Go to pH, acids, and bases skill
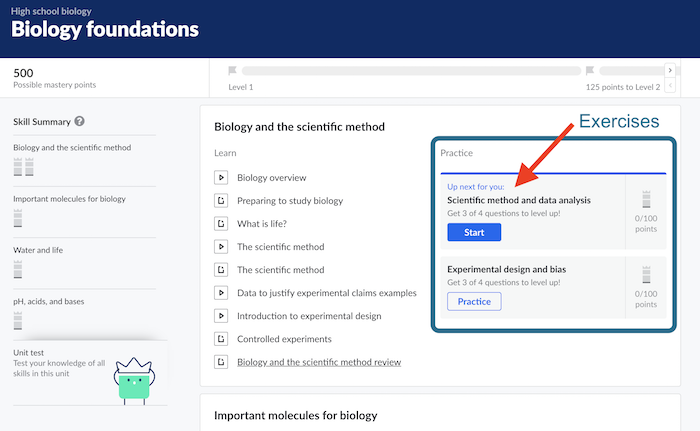 coord(50,302)
